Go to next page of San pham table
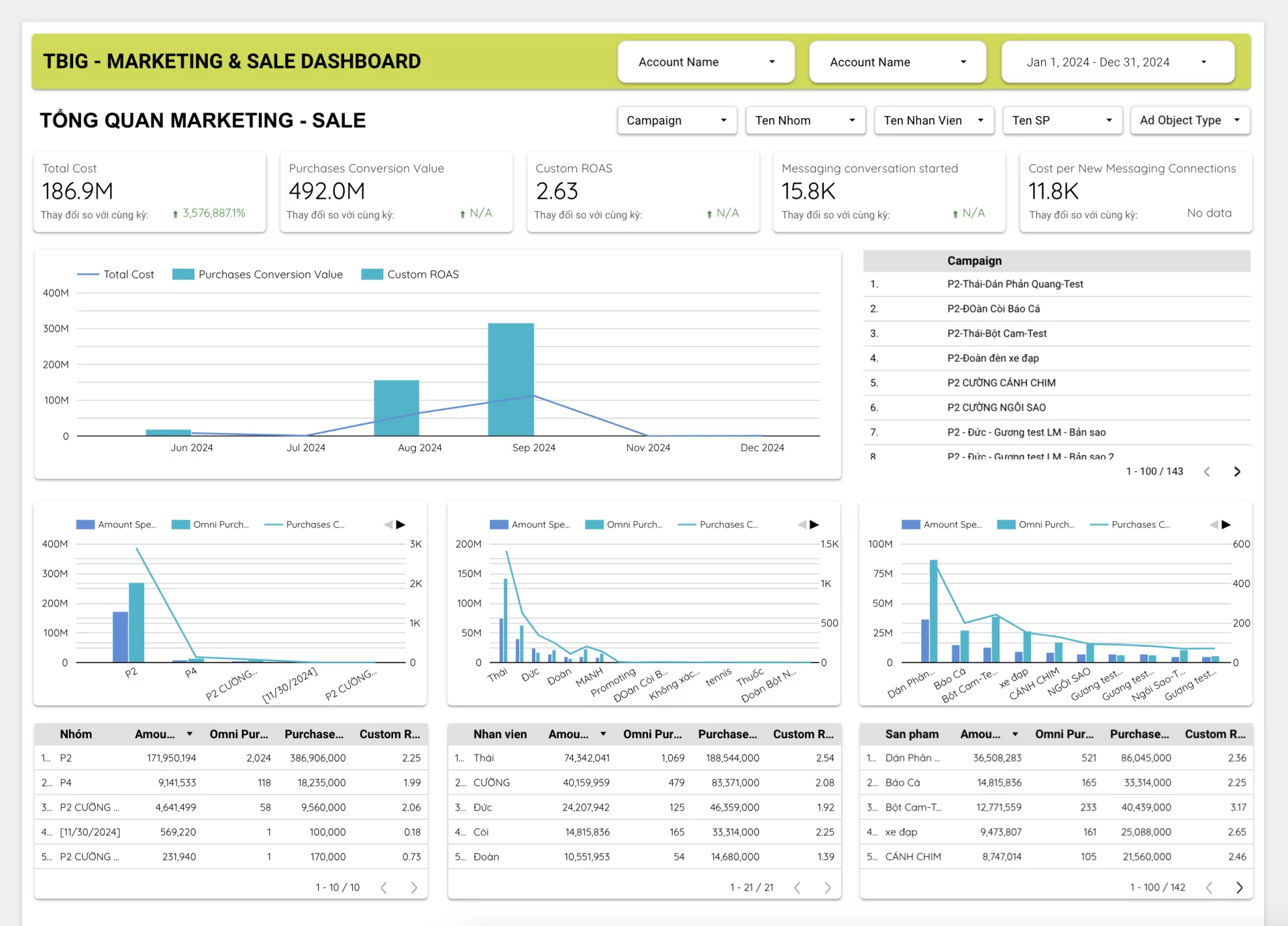This screenshot has height=926, width=1288. tap(1239, 888)
